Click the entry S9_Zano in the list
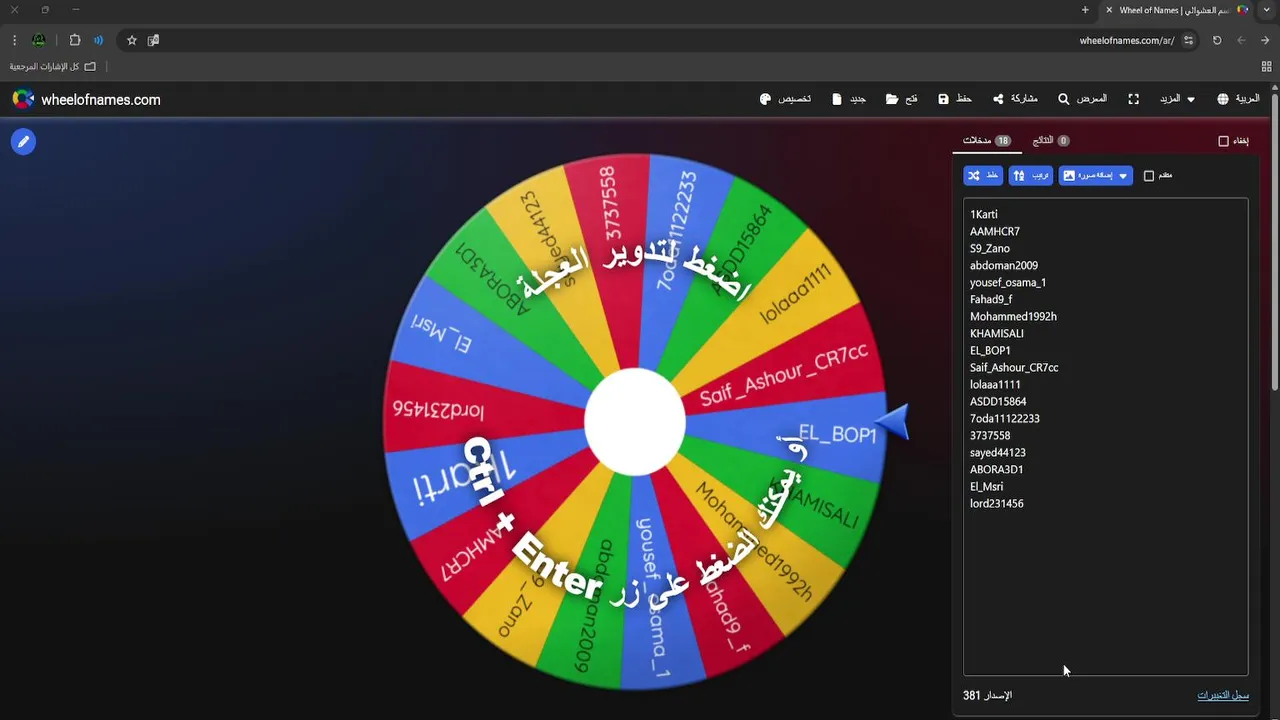This screenshot has height=720, width=1280. pyautogui.click(x=990, y=248)
